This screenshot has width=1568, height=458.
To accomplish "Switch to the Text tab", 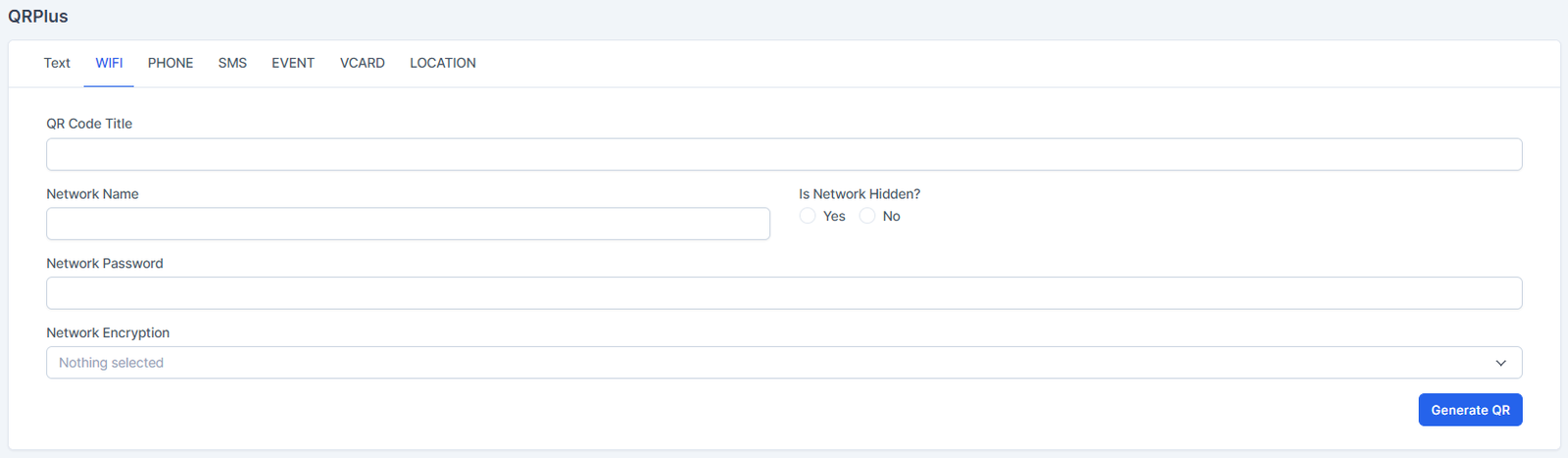I will tap(57, 63).
